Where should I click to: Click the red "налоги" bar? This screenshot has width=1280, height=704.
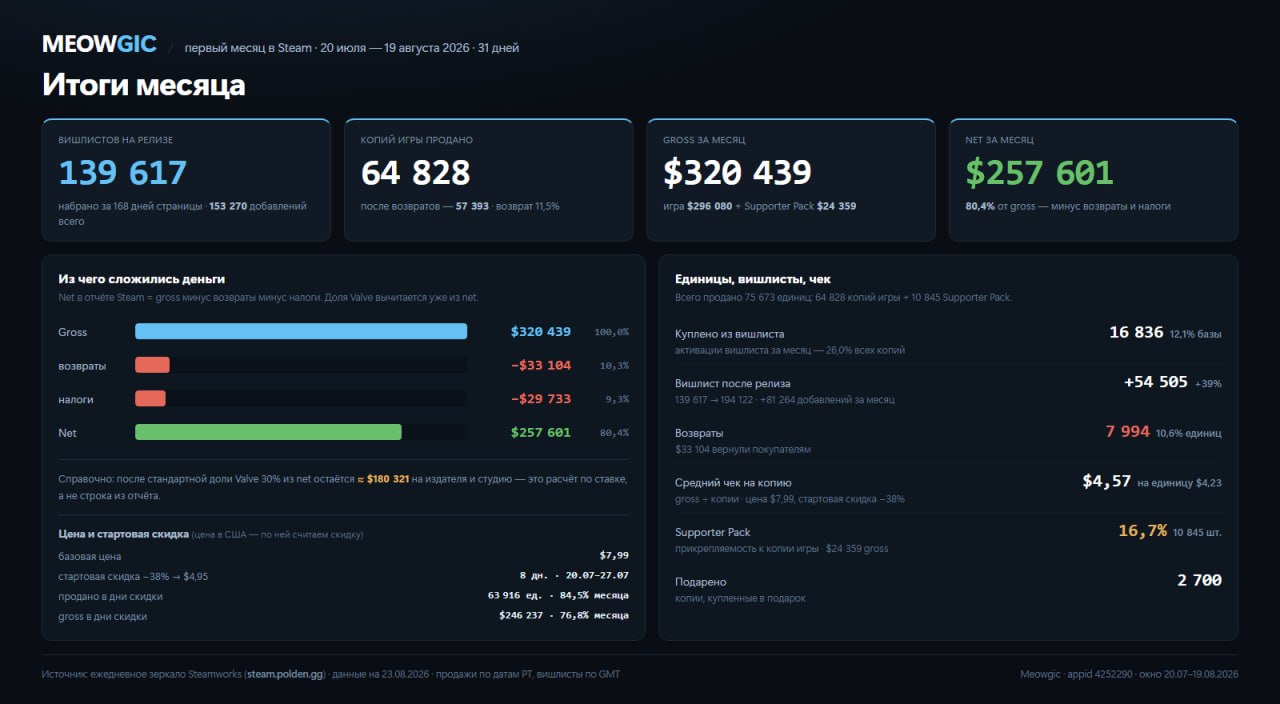150,399
